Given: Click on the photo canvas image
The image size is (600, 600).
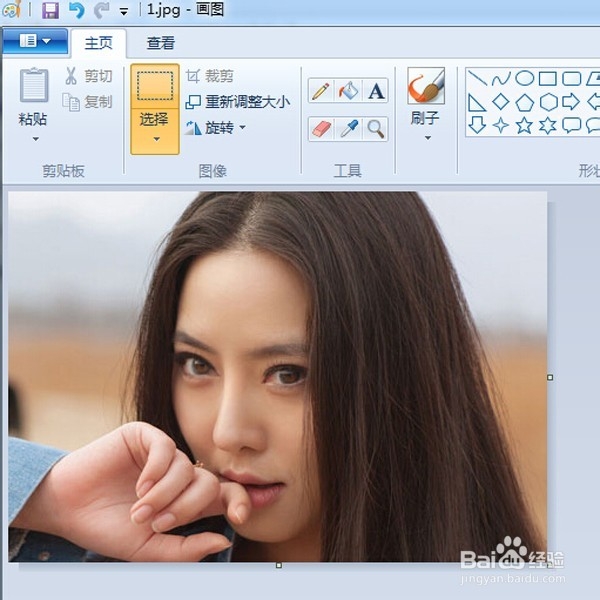Looking at the screenshot, I should click(278, 377).
